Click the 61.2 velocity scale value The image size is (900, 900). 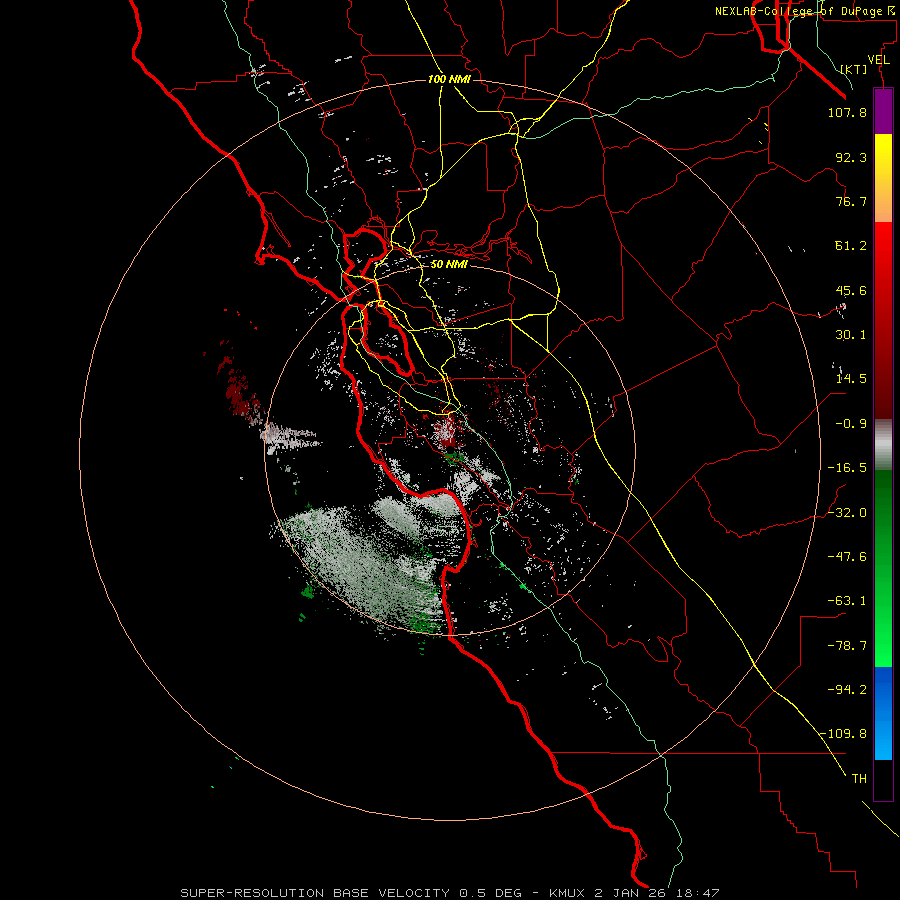[851, 246]
